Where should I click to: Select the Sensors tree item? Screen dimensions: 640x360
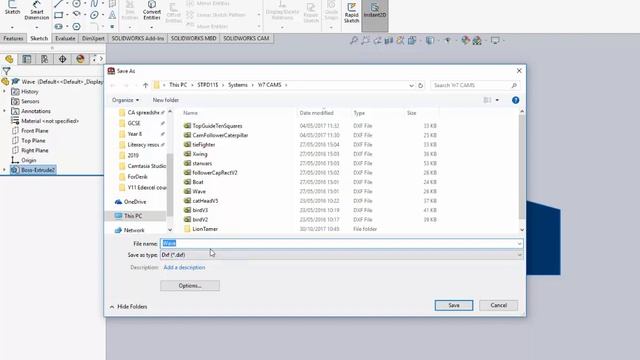[30, 101]
